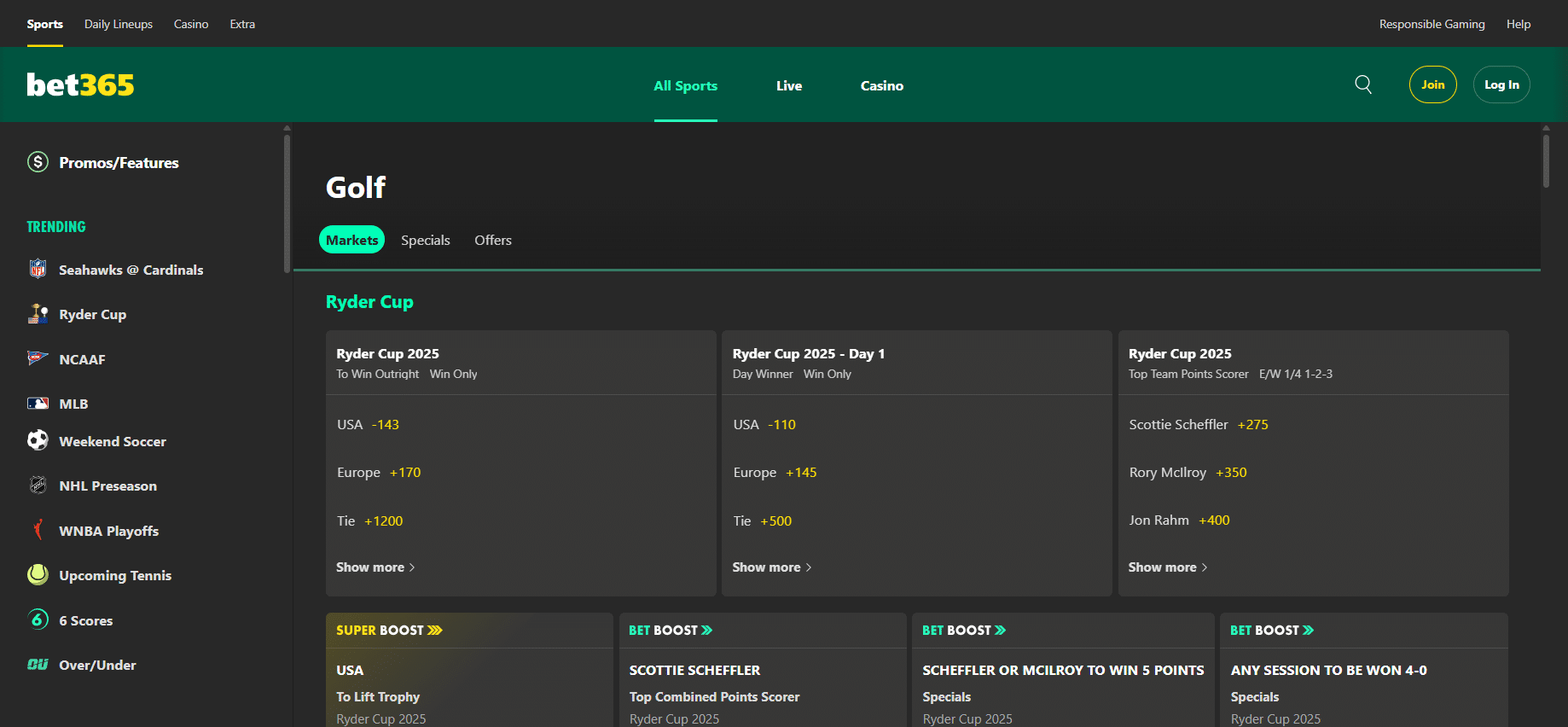Click the soccer ball icon for Weekend Soccer

click(38, 440)
